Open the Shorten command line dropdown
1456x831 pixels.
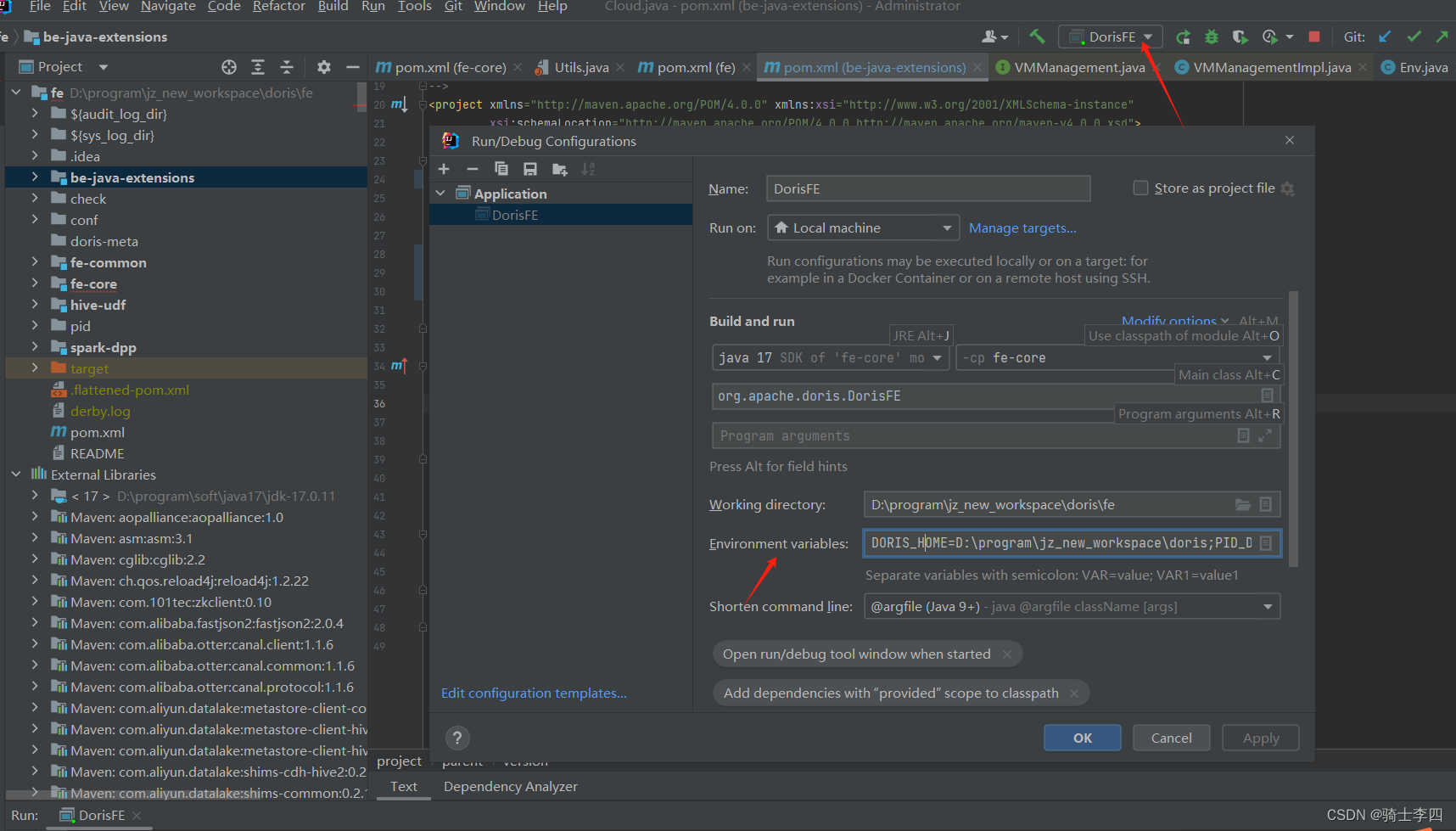(x=1072, y=606)
